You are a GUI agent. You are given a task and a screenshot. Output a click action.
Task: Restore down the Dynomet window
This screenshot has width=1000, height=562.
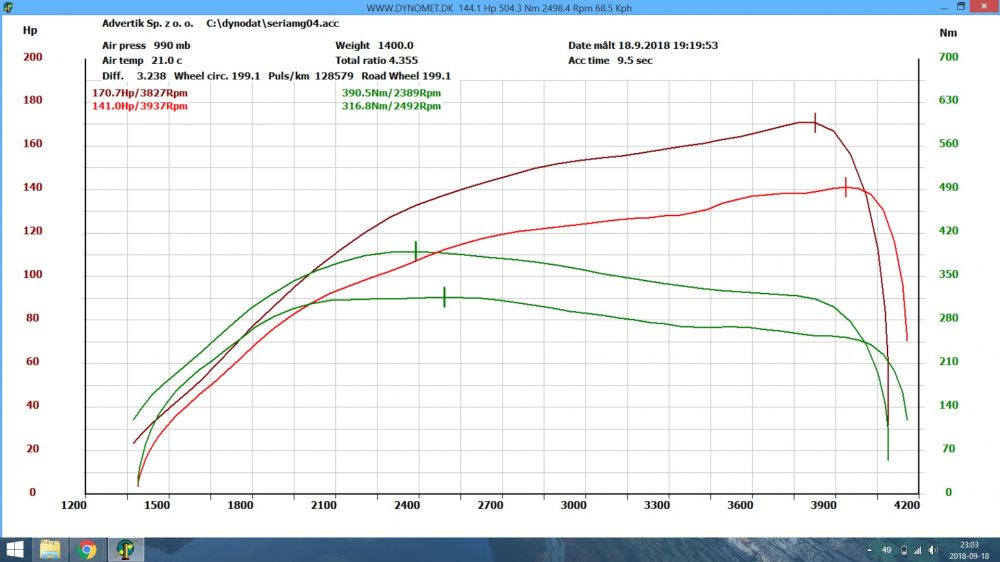point(961,7)
